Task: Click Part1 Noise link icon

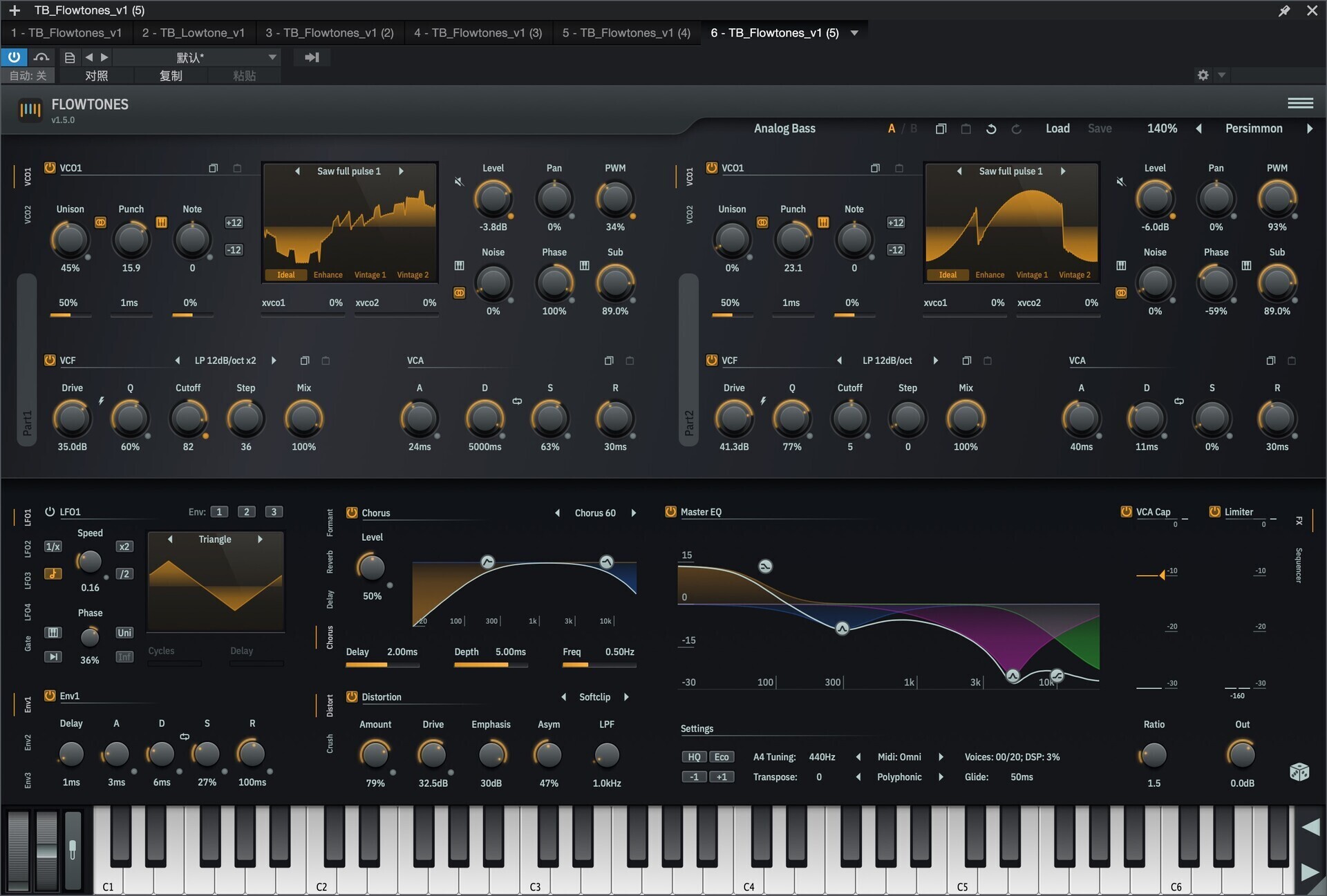Action: (459, 293)
